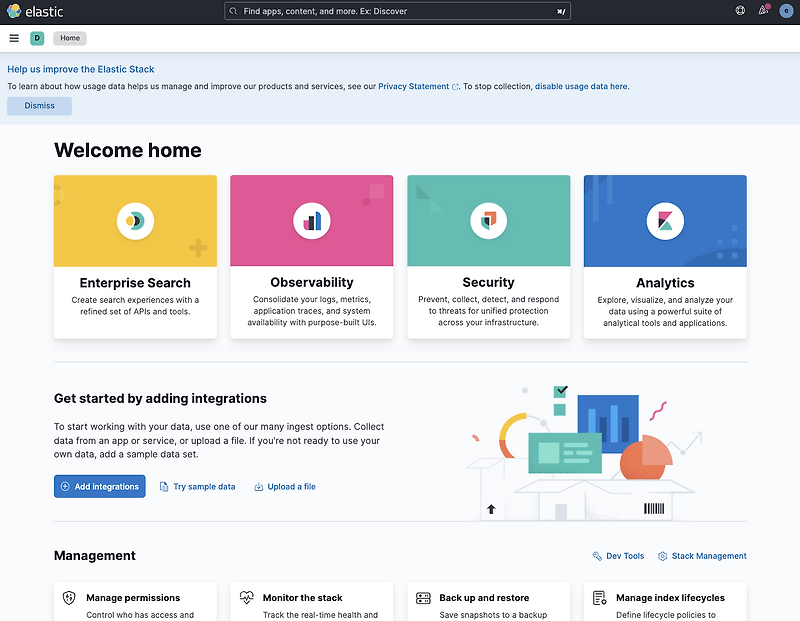Open Back up and restore card title

(x=484, y=598)
